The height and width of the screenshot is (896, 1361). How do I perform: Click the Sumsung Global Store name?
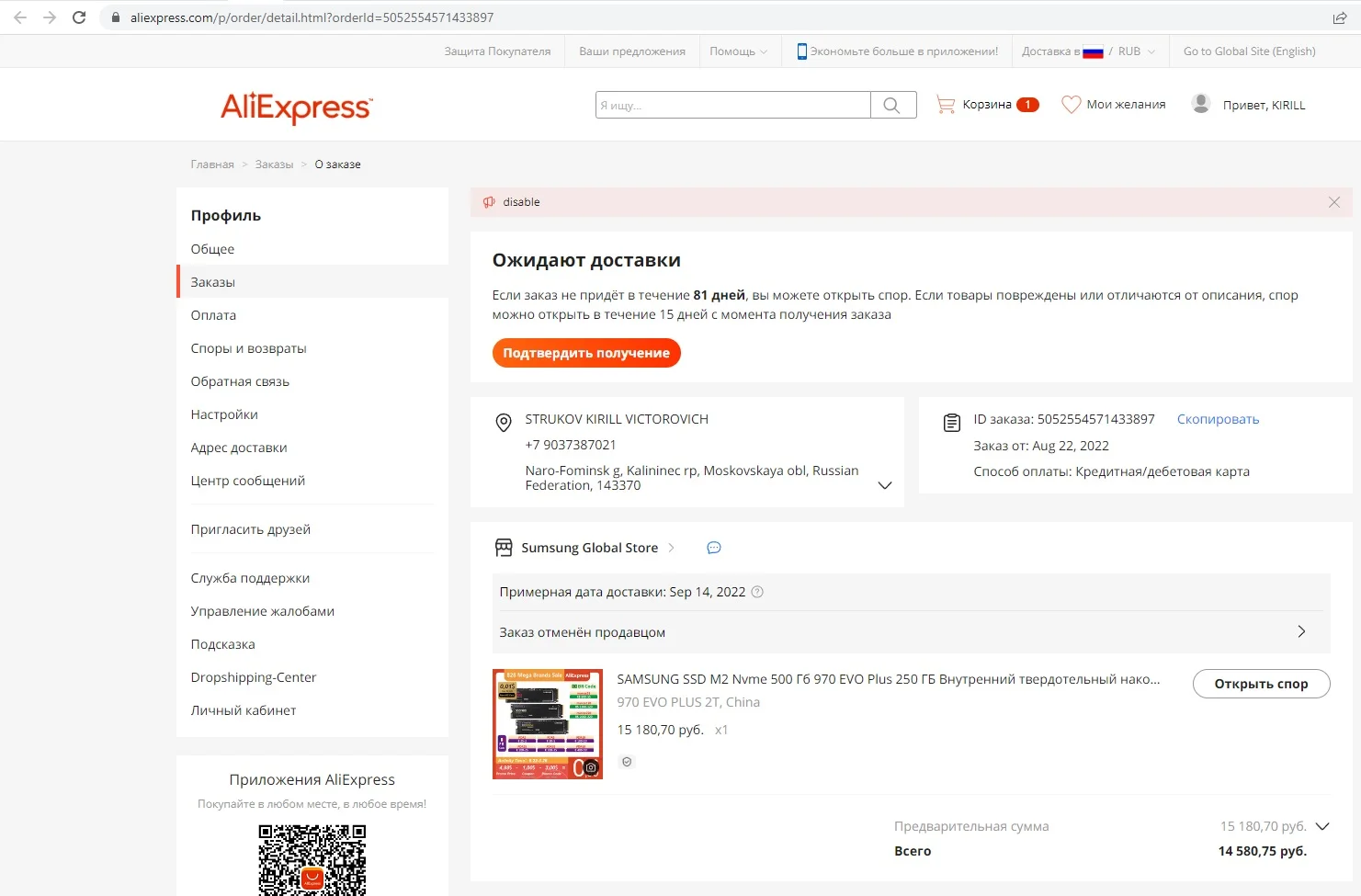pyautogui.click(x=589, y=548)
